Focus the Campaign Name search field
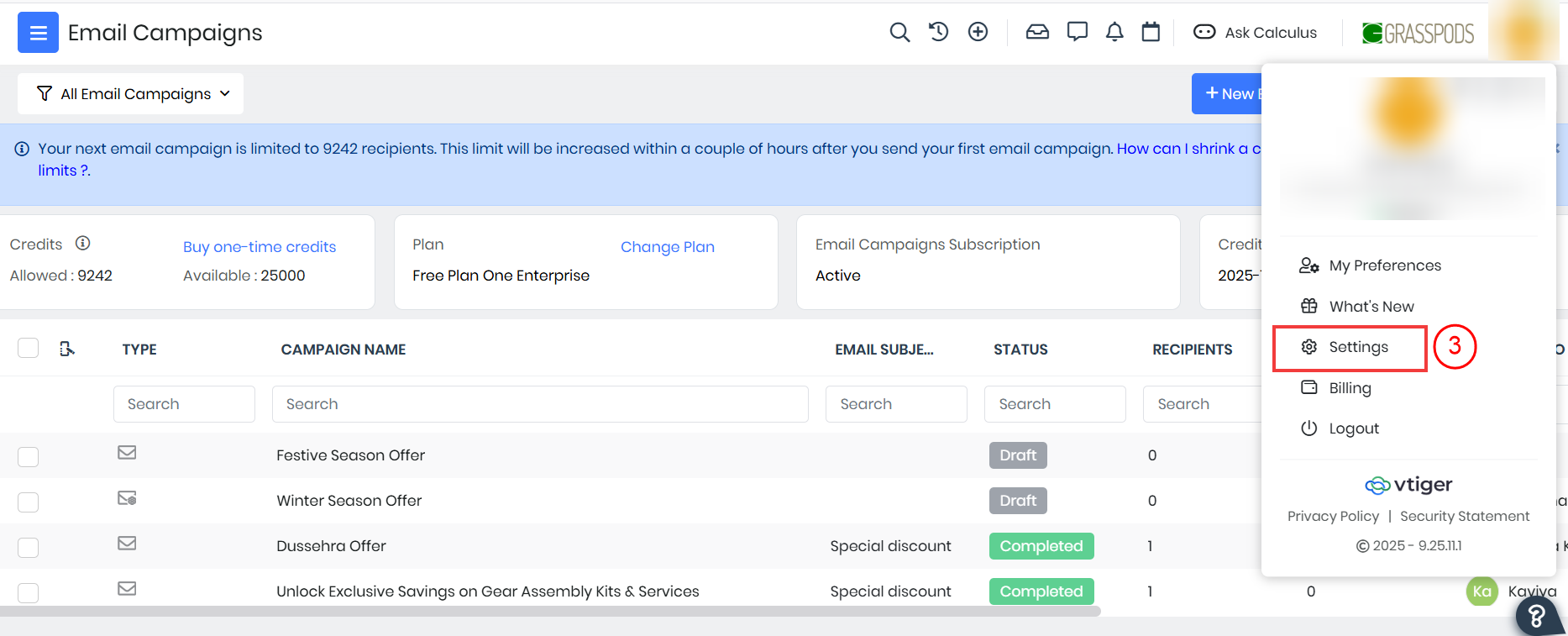This screenshot has width=1568, height=636. click(x=539, y=404)
